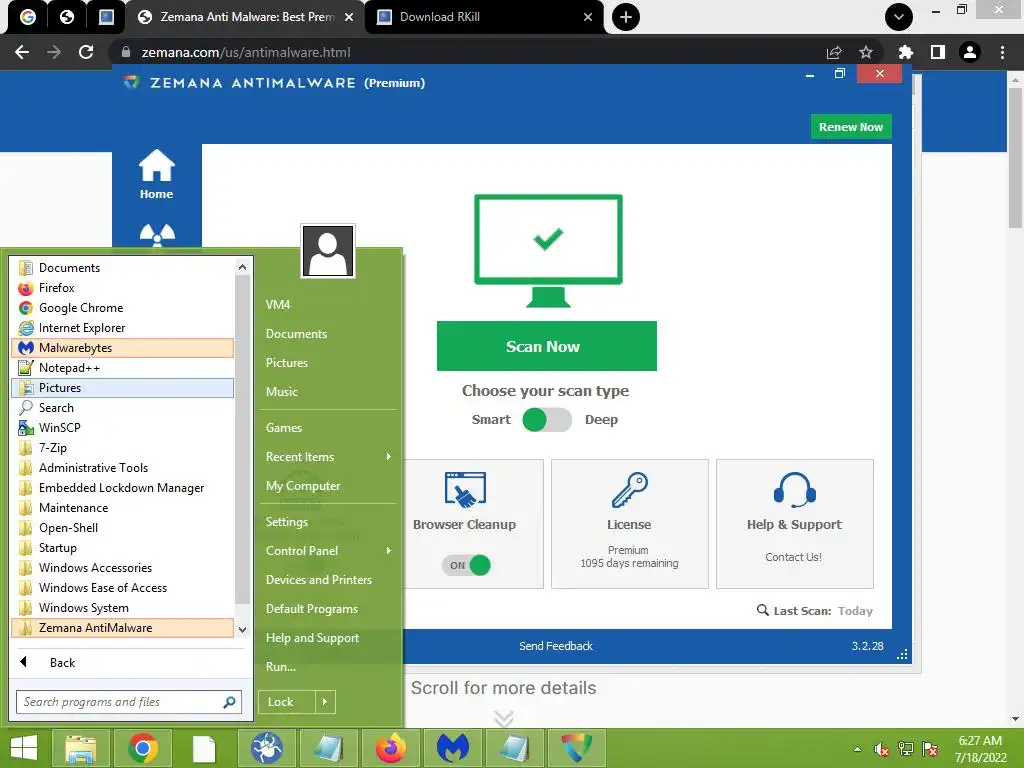Click the Scan Now button
The width and height of the screenshot is (1024, 768).
547,346
